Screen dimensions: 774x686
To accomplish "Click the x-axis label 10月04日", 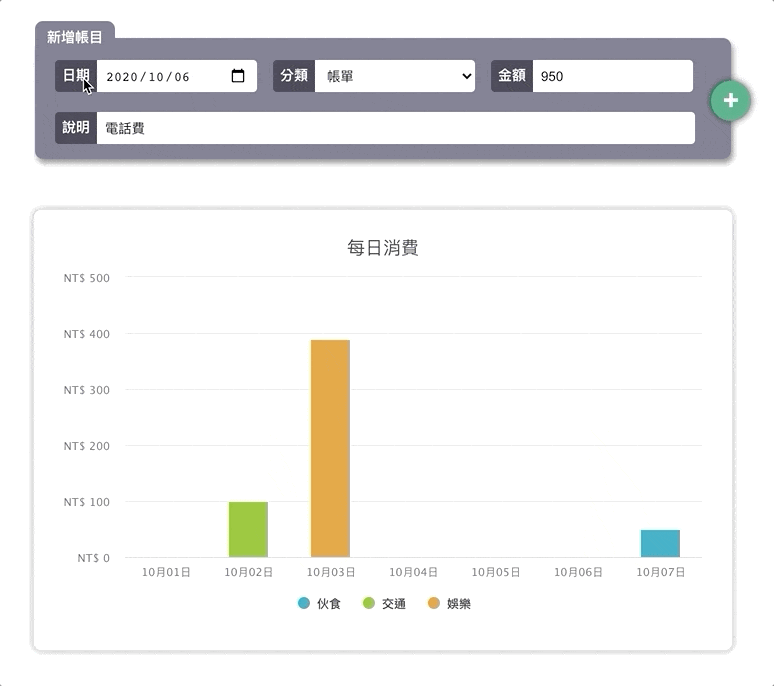I will (413, 572).
